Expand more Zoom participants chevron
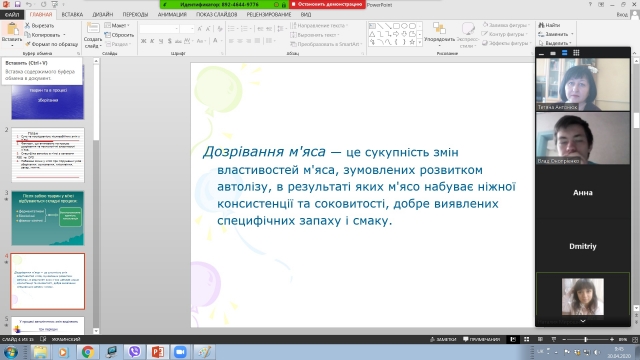Screen dimensions: 640x360 pos(583,321)
